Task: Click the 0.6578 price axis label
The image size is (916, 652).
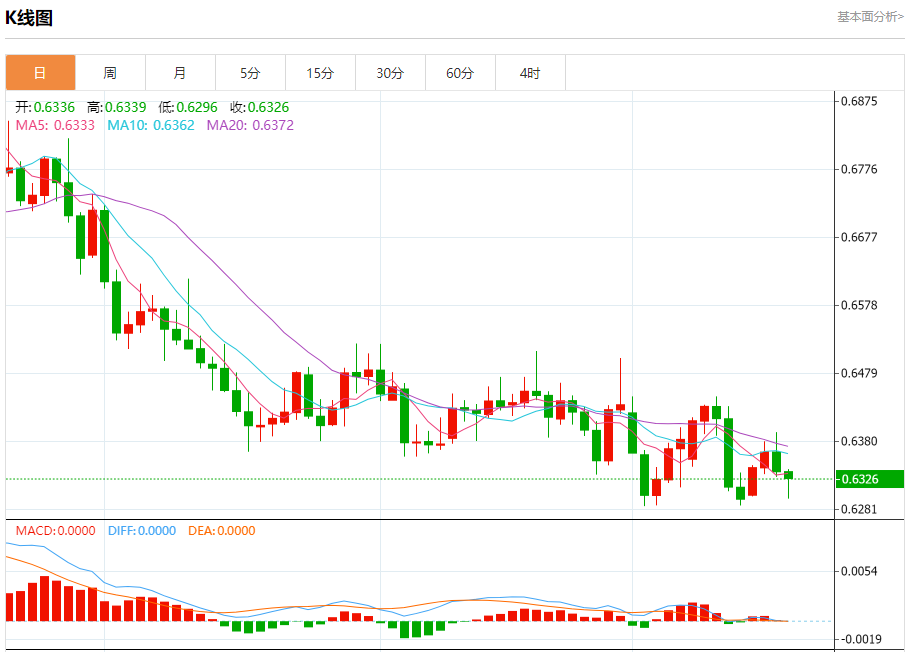Action: pos(859,305)
